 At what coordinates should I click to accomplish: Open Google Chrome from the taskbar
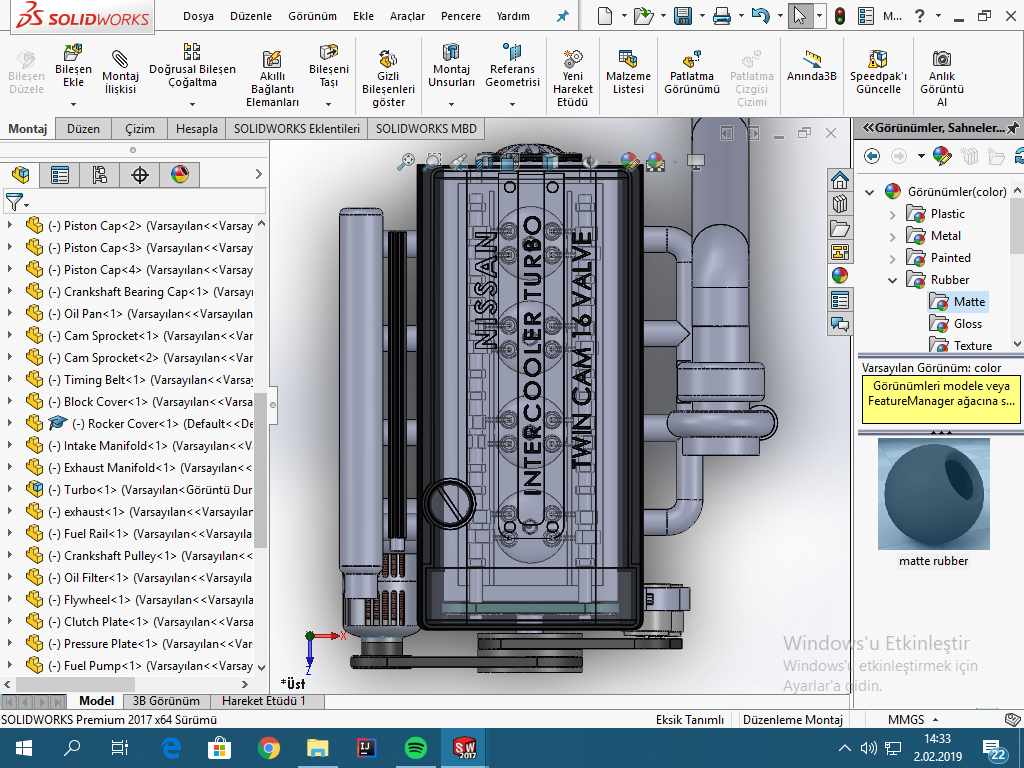pos(268,748)
